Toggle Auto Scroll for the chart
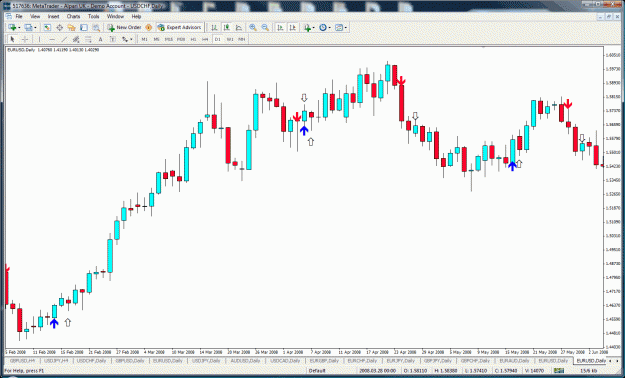The width and height of the screenshot is (625, 378). point(280,28)
